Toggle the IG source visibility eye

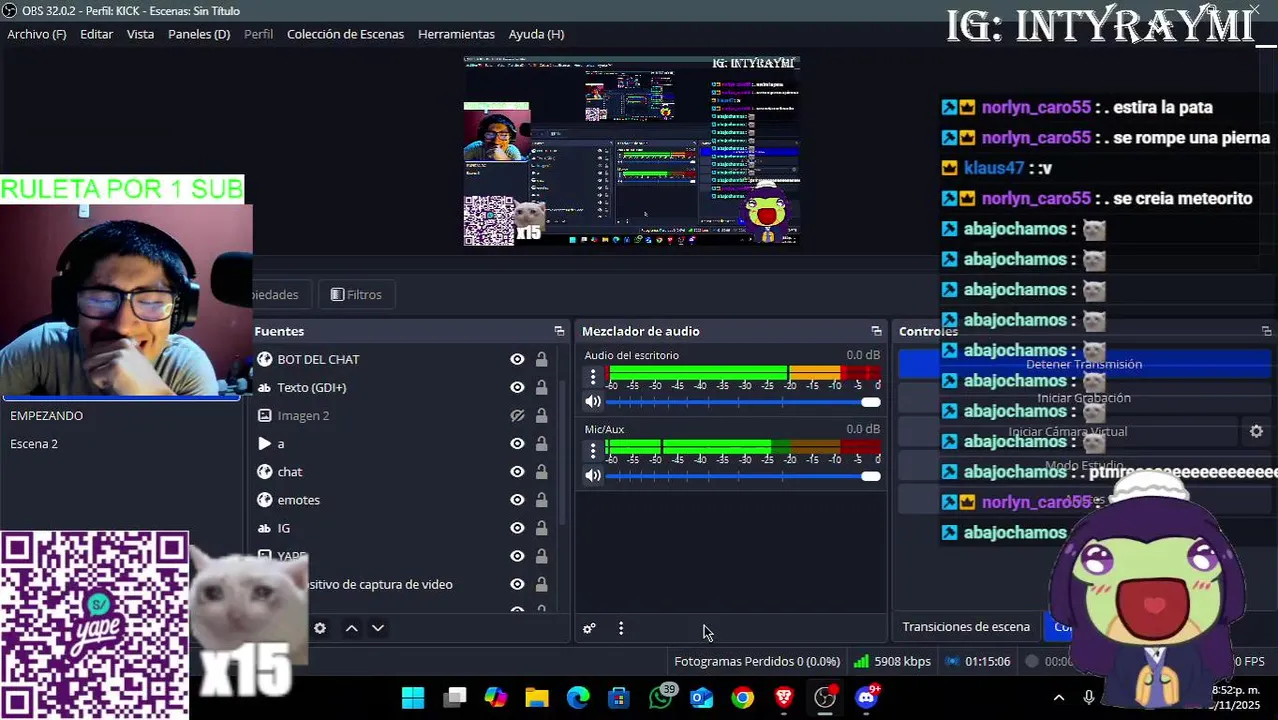pos(517,527)
